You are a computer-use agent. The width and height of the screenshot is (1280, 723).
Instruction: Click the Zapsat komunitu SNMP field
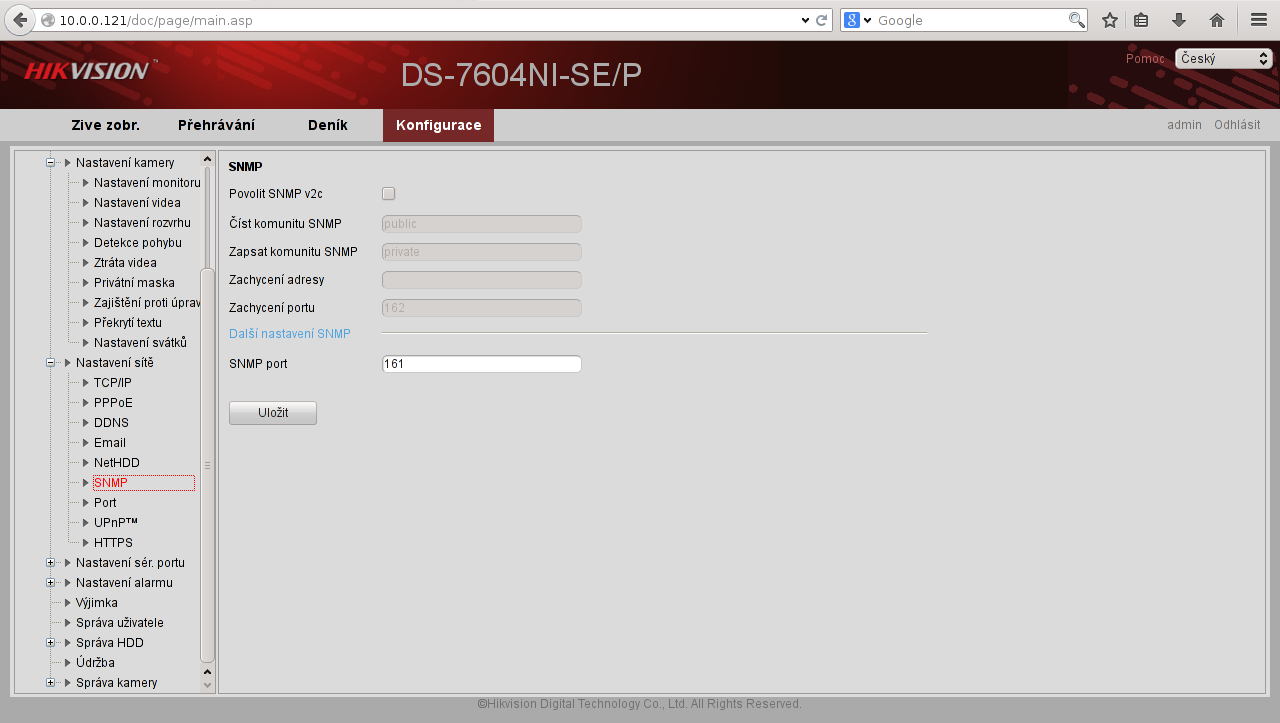[481, 252]
